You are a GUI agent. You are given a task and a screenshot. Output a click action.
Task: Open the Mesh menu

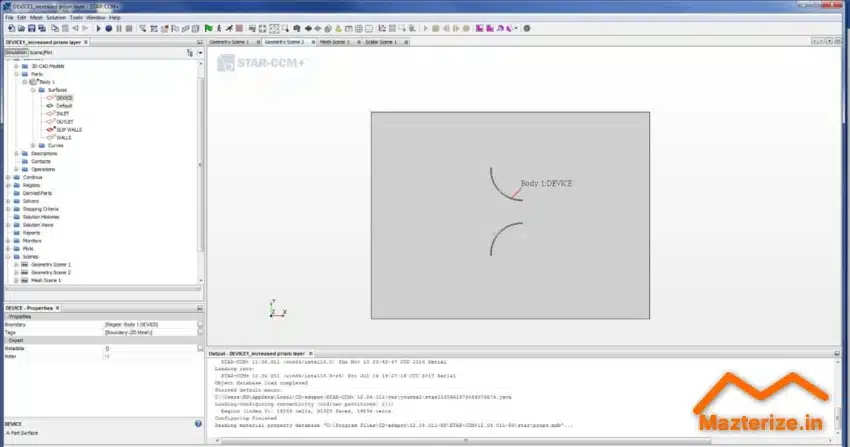click(x=36, y=17)
